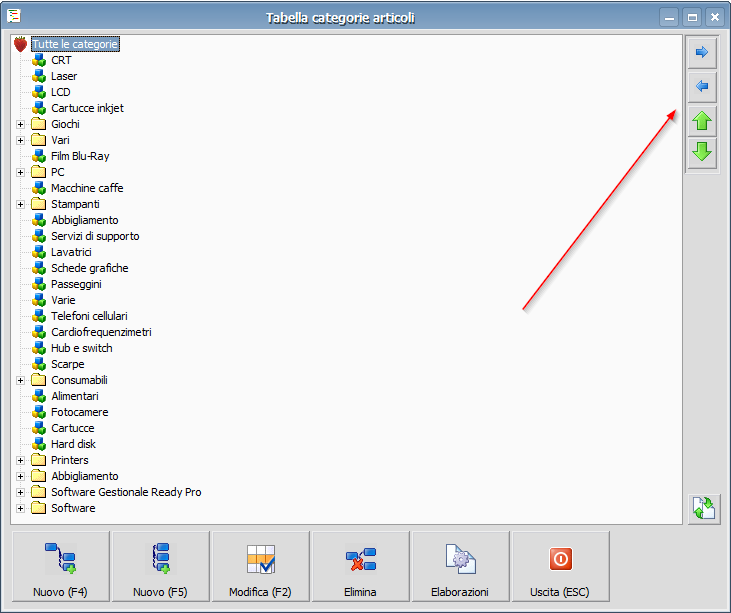
Task: Select the Alimentari category
Action: [75, 396]
